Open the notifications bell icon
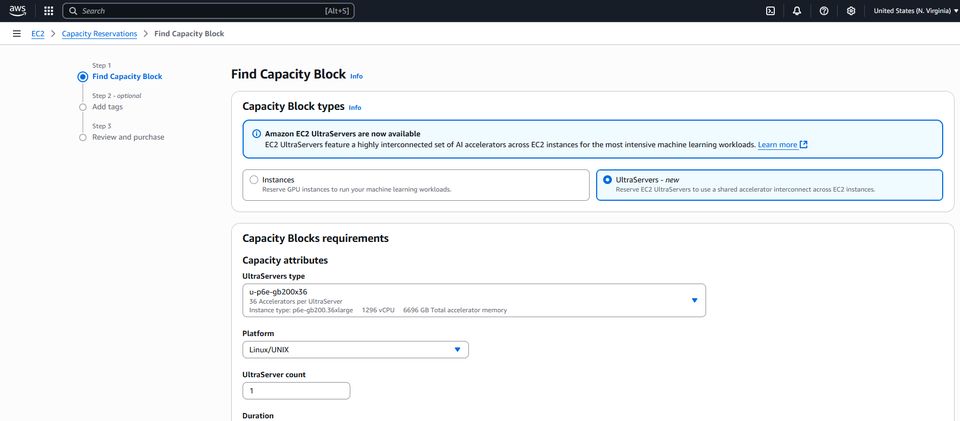 797,11
